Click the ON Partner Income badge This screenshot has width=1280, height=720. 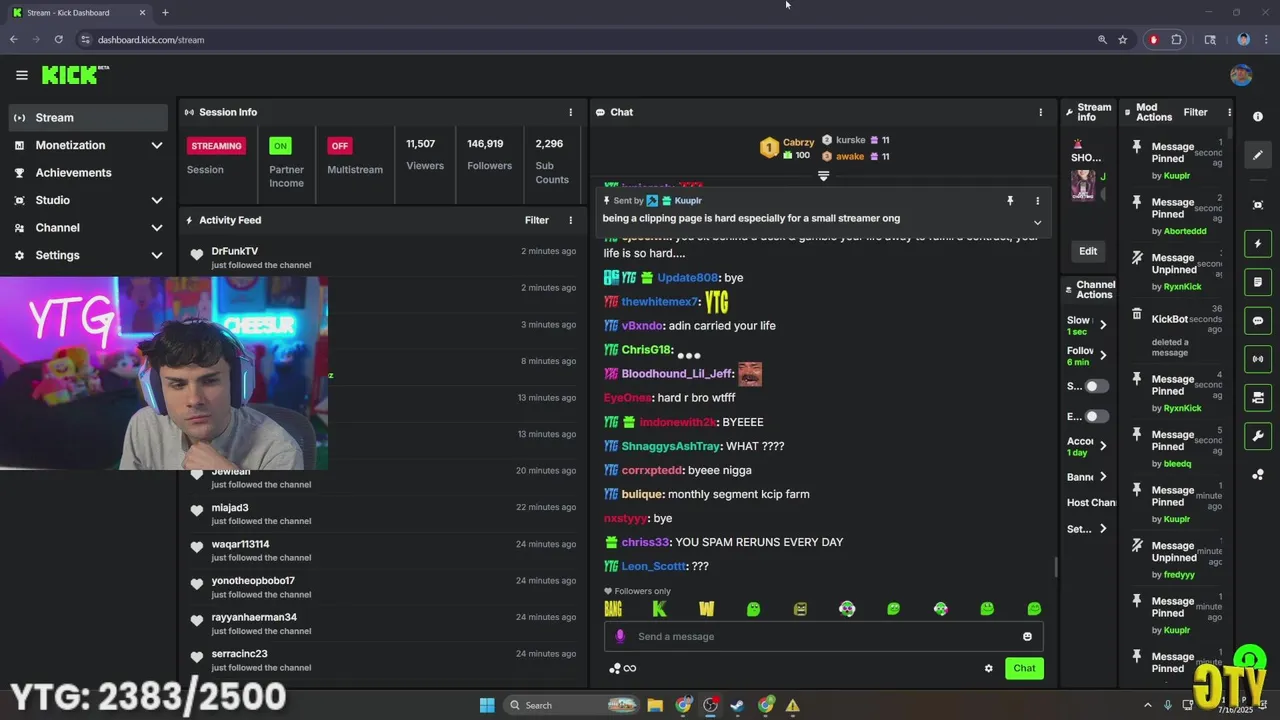tap(280, 146)
